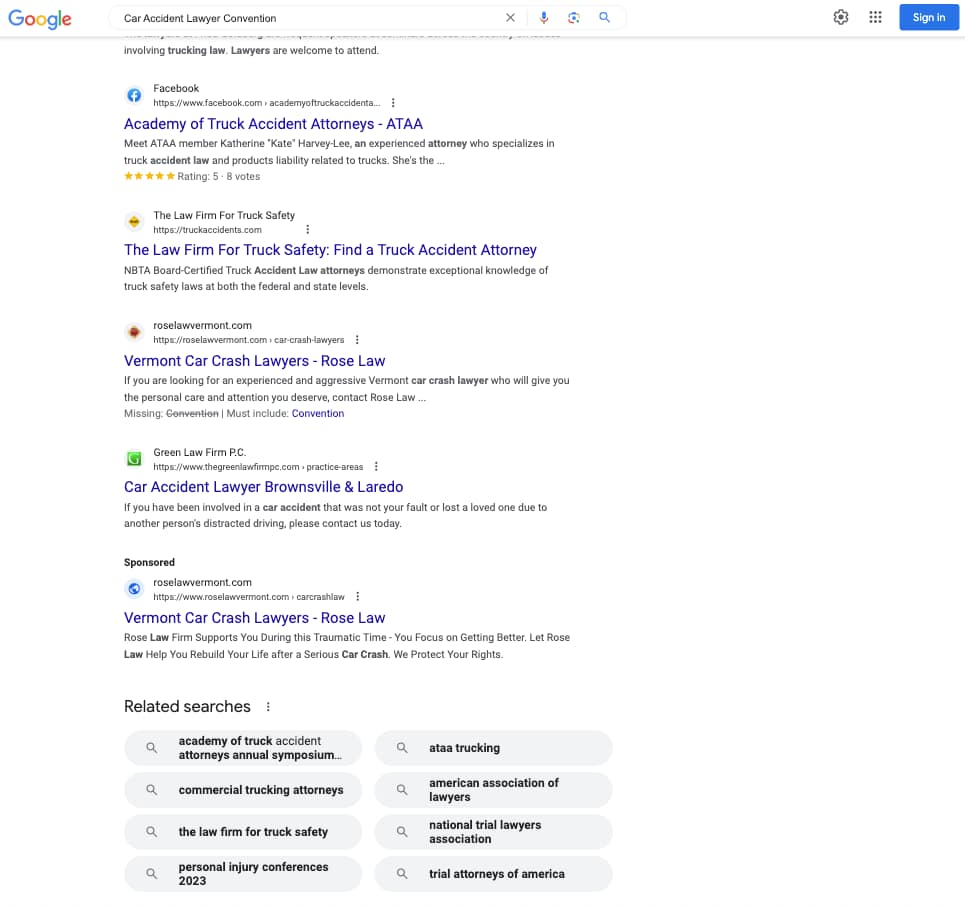Search related term ataa trucking
Screen dimensions: 965x907
point(494,748)
